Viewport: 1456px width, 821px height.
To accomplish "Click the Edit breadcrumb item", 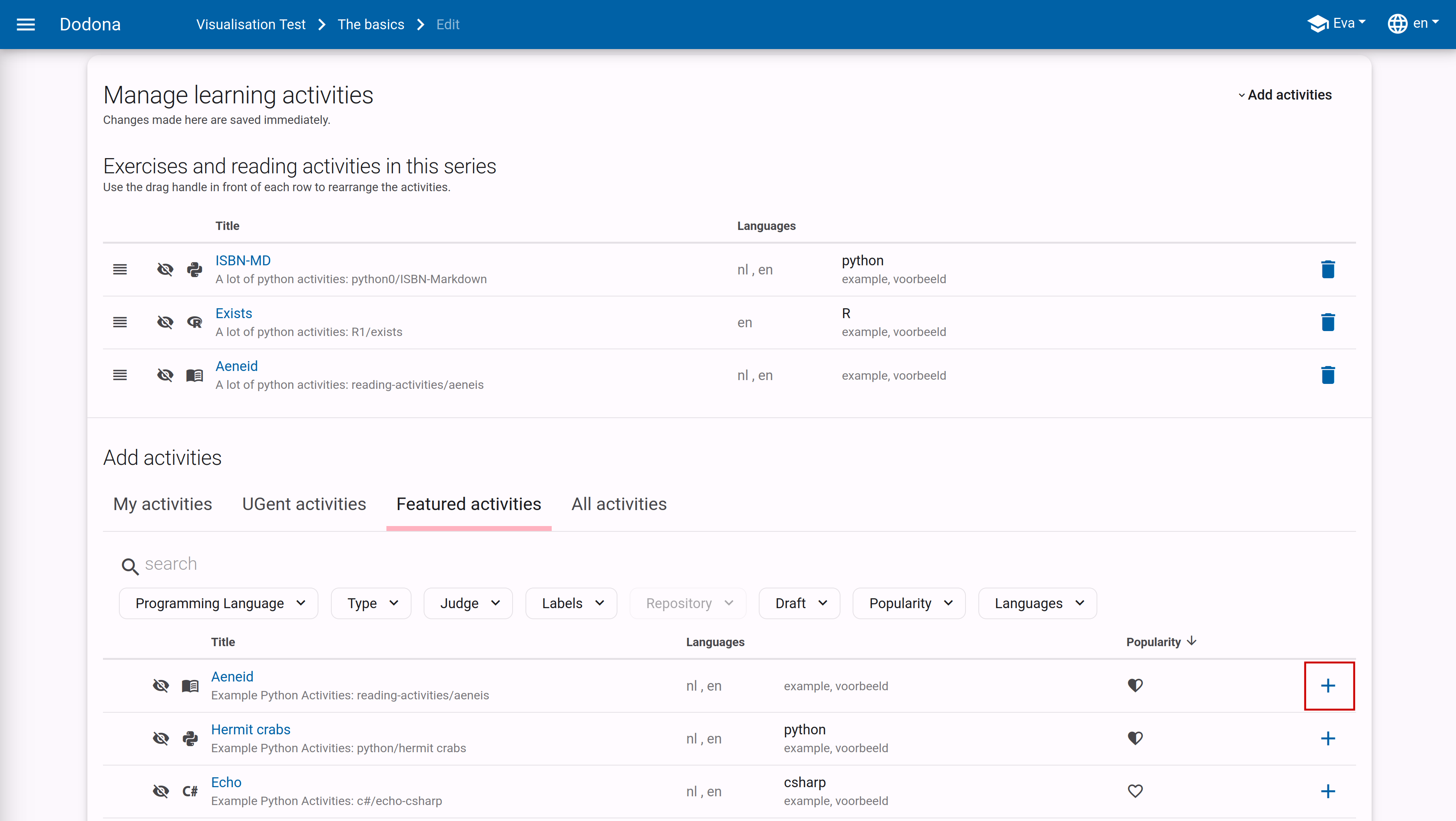I will point(448,24).
